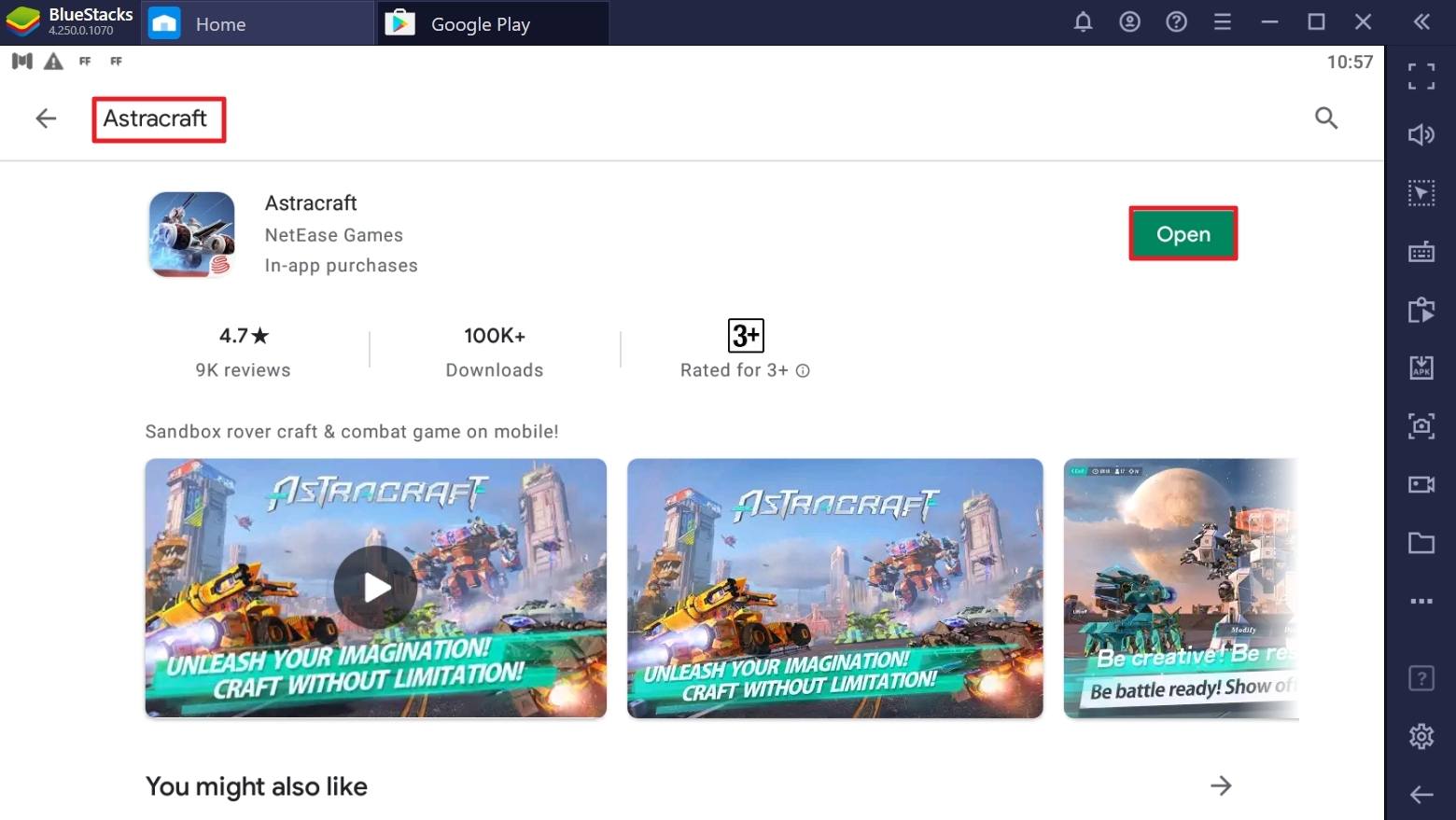Go back with Play Store arrow

point(46,118)
